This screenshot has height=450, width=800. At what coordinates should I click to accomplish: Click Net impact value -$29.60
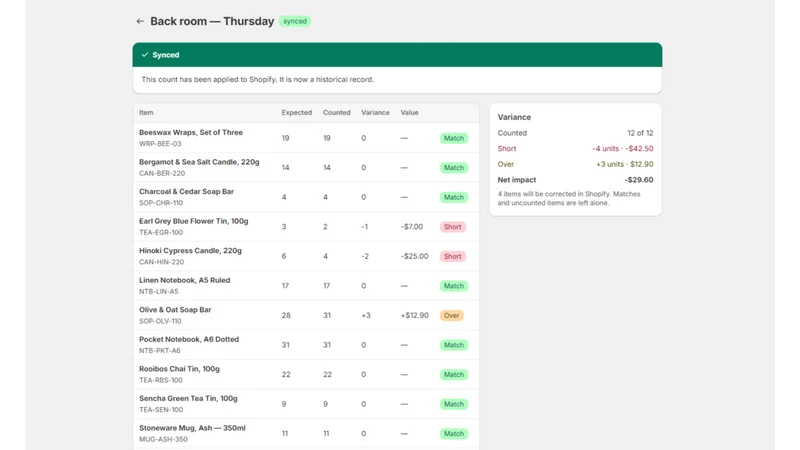coord(639,180)
